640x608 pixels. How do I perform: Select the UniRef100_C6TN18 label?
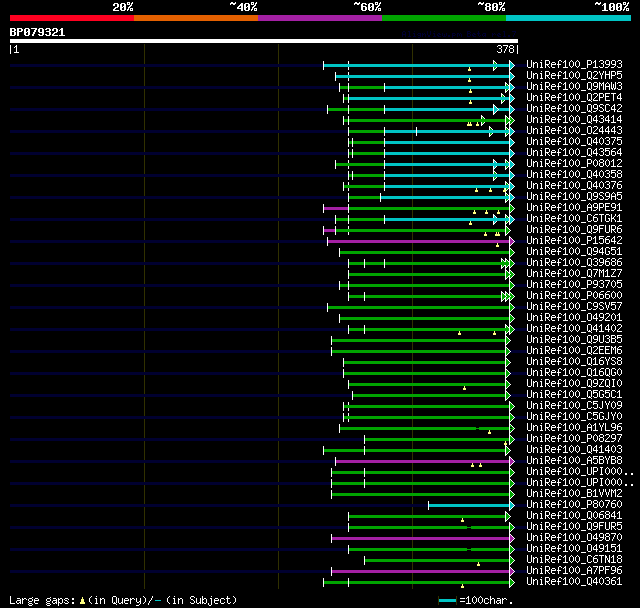pos(574,560)
